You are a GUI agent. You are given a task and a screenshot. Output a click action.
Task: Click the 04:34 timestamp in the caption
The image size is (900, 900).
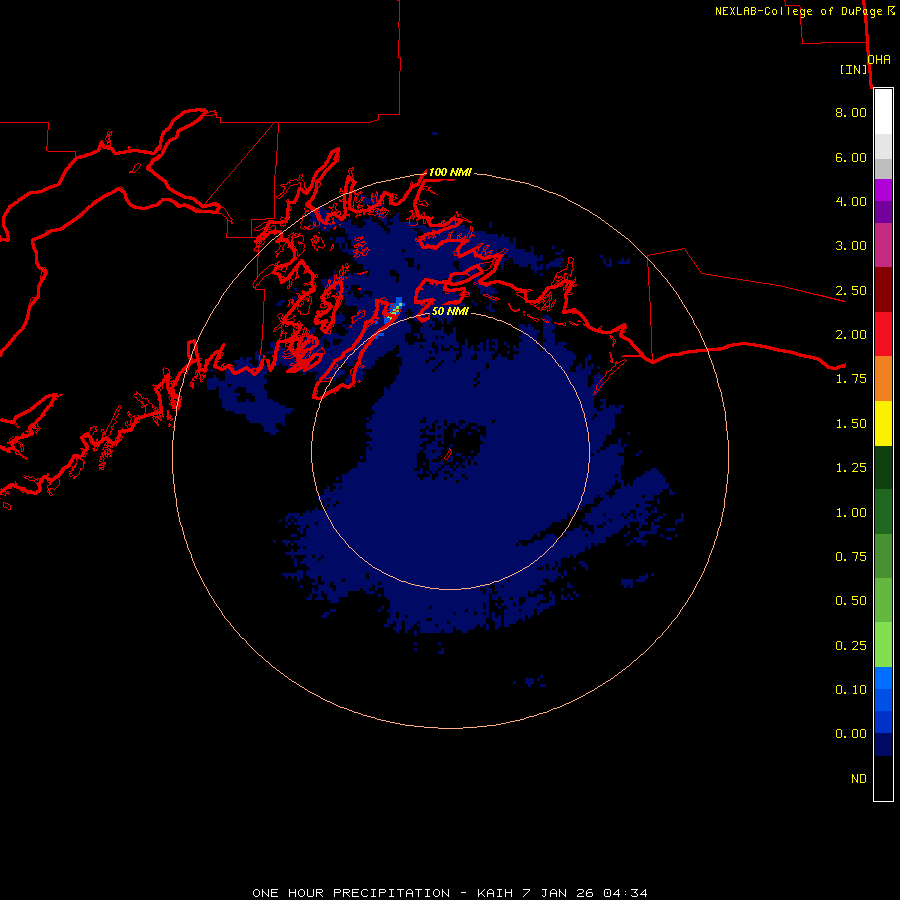[x=625, y=893]
